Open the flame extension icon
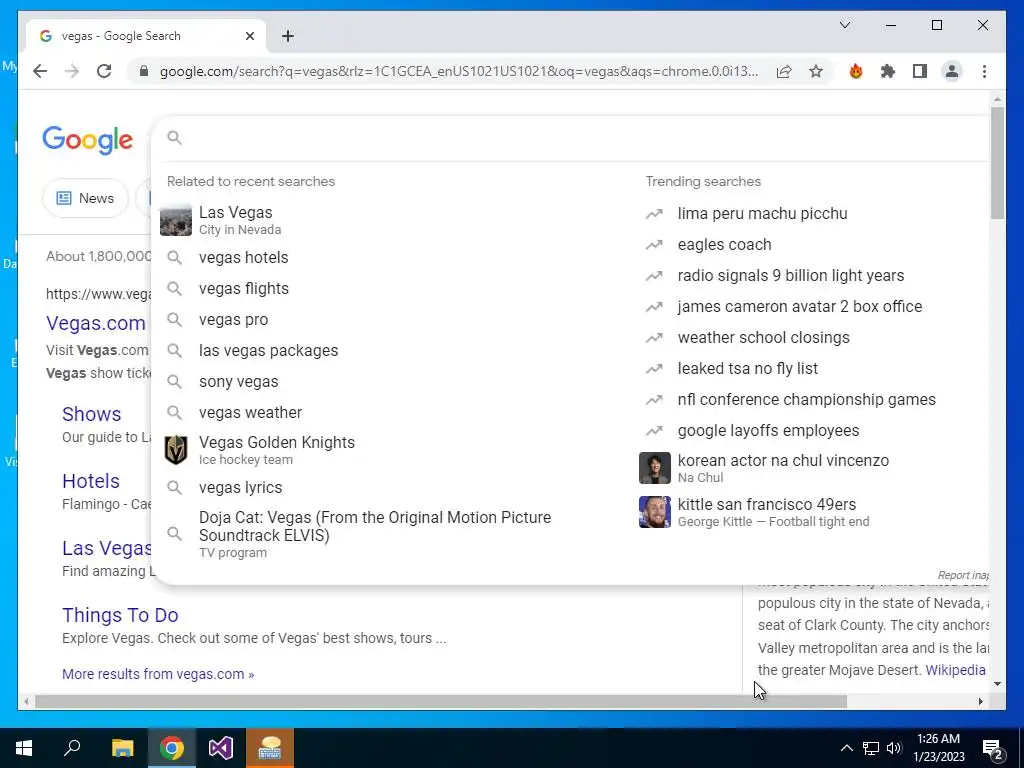Viewport: 1024px width, 768px height. pos(856,71)
